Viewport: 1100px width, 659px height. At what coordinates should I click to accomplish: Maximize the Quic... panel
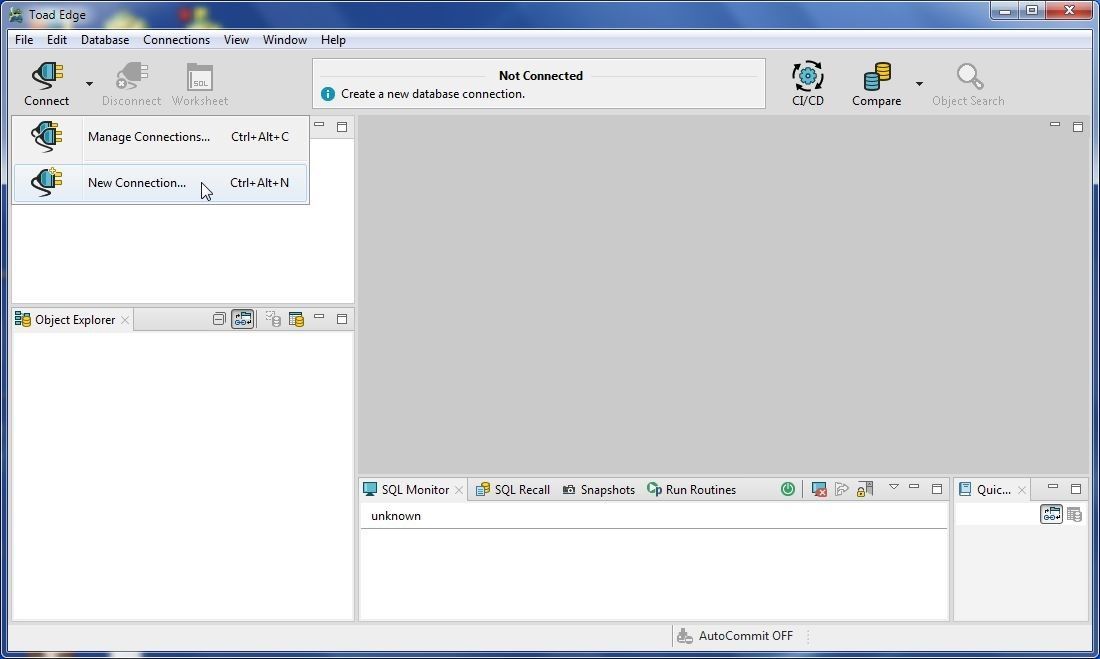point(1076,489)
